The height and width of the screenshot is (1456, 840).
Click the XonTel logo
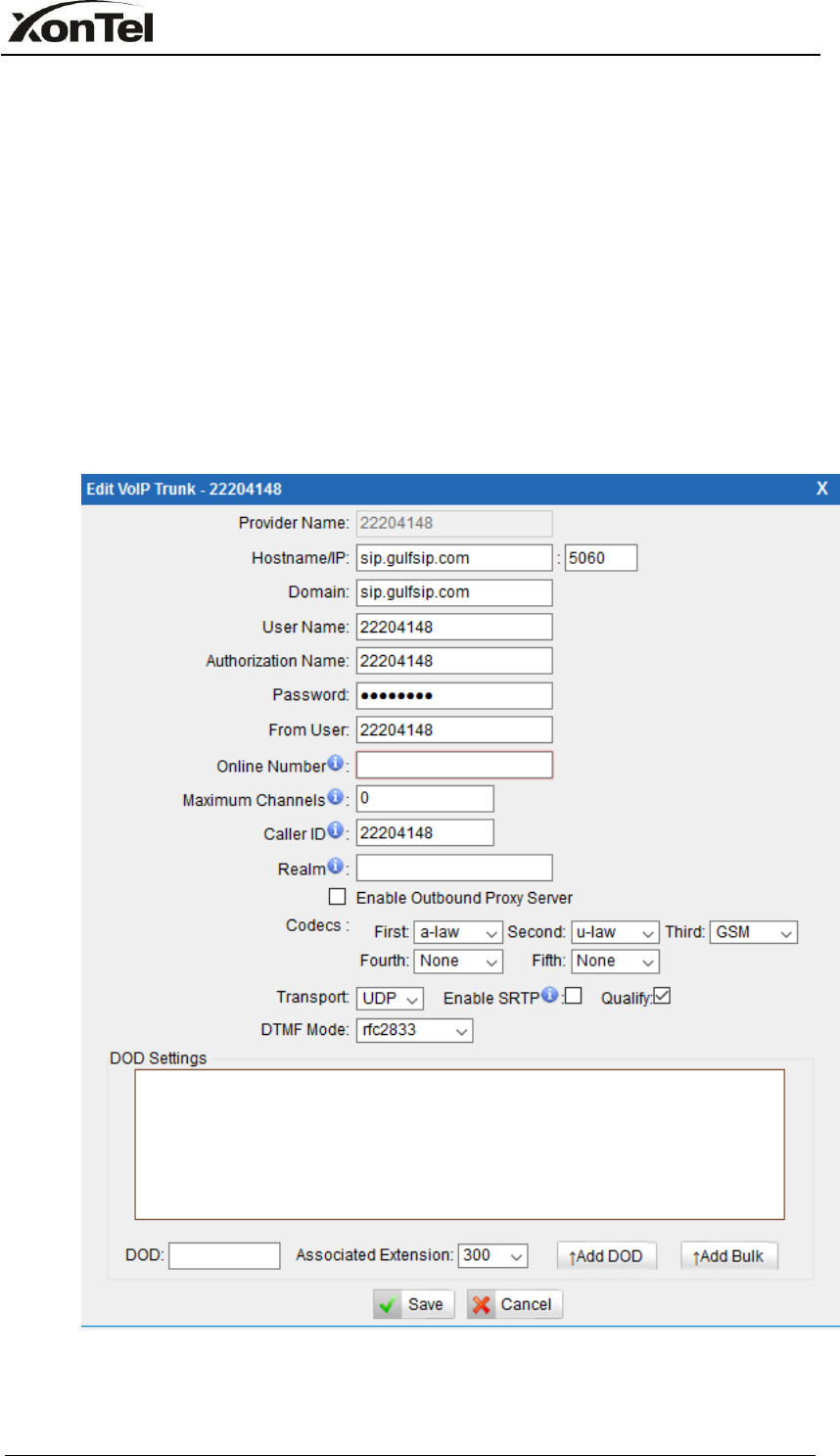pos(80,23)
